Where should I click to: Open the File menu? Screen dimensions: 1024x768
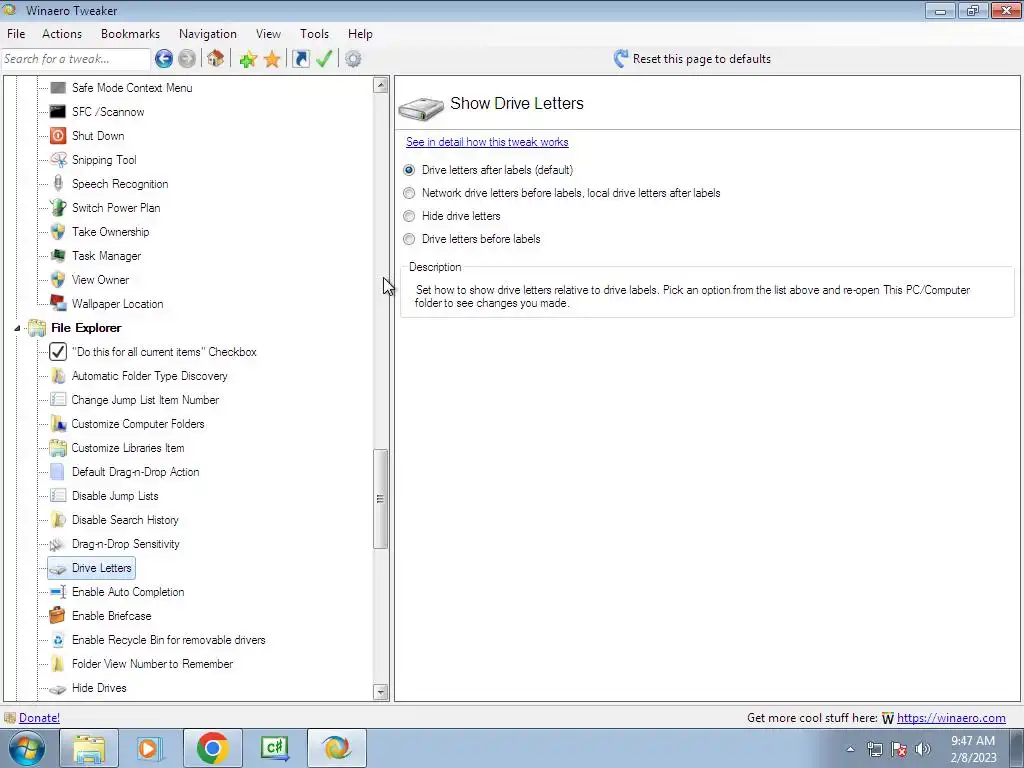click(x=16, y=34)
